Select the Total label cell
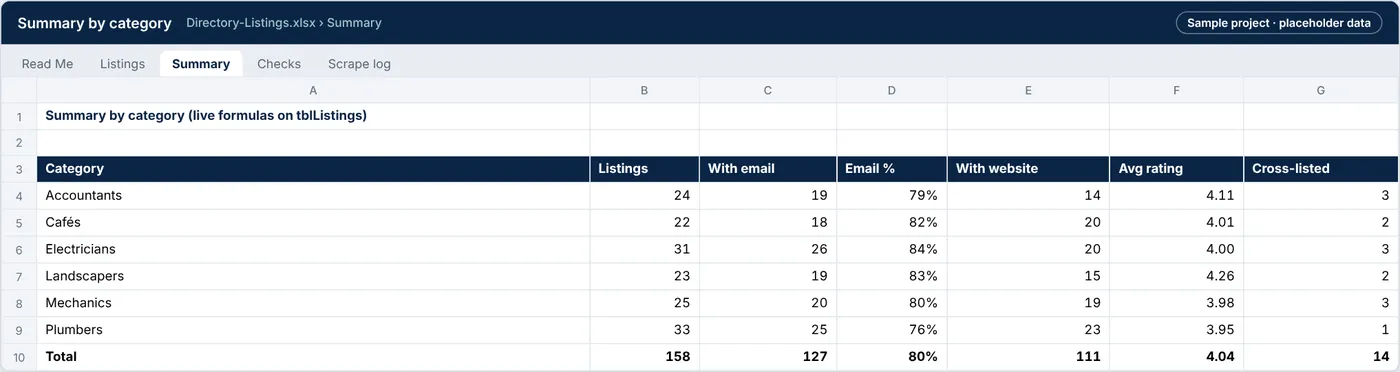The image size is (1400, 372). pyautogui.click(x=313, y=357)
